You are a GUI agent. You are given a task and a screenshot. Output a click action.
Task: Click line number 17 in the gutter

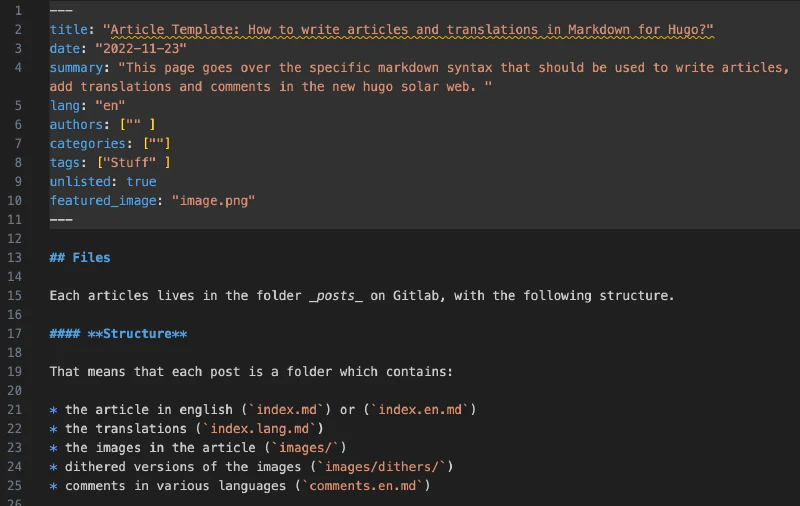pos(14,334)
